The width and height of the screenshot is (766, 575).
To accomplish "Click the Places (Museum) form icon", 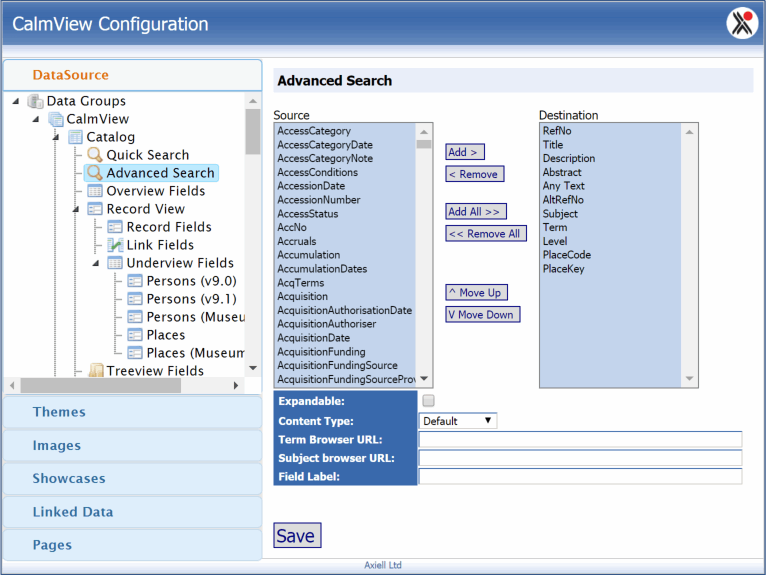I will coord(135,353).
